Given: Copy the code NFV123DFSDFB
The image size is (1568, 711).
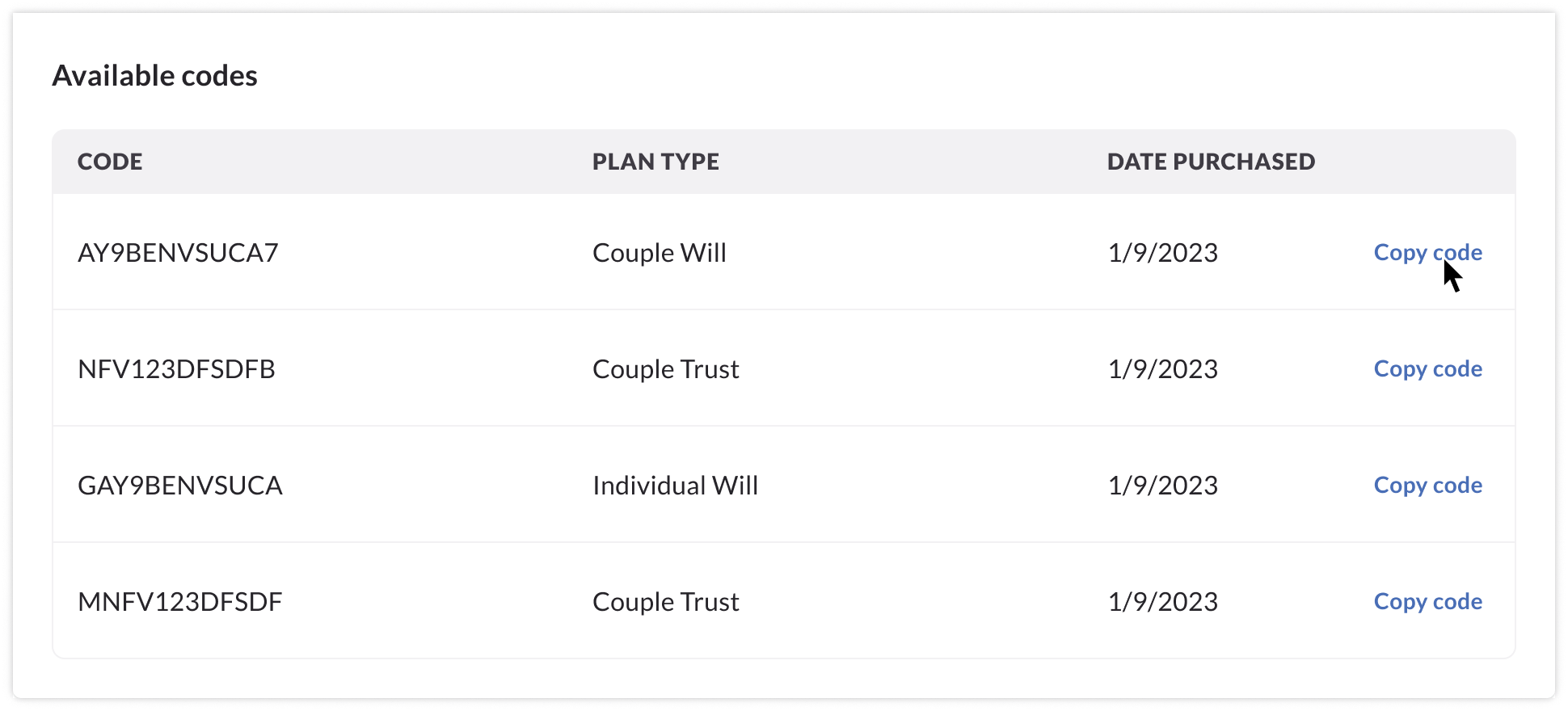Looking at the screenshot, I should coord(1427,368).
